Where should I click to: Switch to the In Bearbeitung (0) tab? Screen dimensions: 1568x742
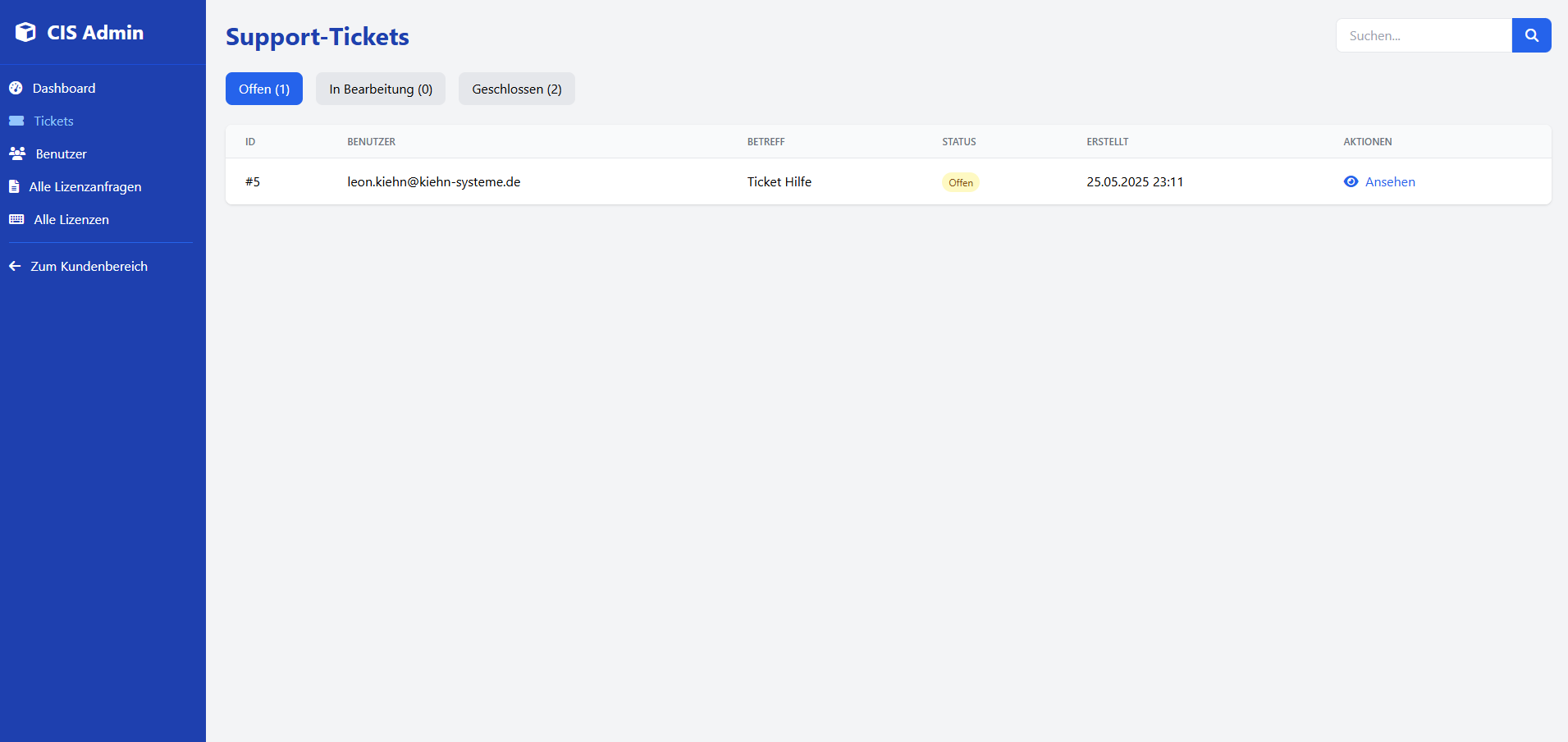click(381, 89)
